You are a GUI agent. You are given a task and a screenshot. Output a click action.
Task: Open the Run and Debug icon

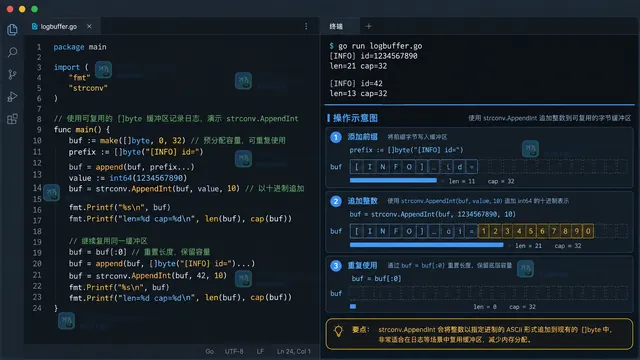12,97
